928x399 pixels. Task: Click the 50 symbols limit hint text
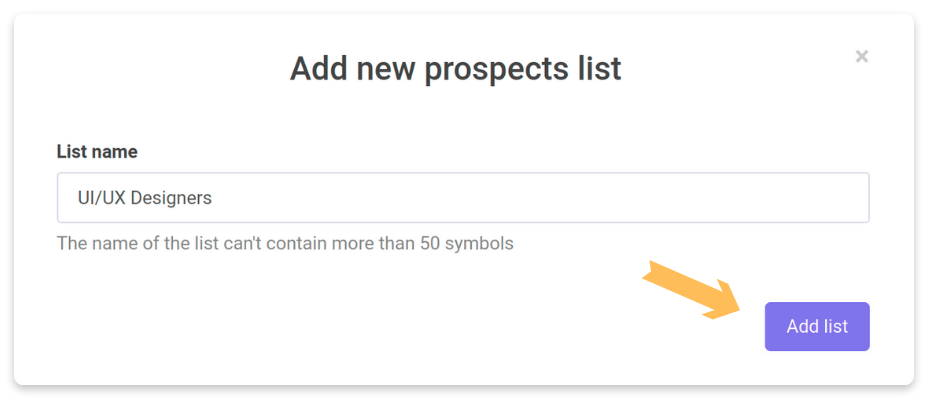285,243
